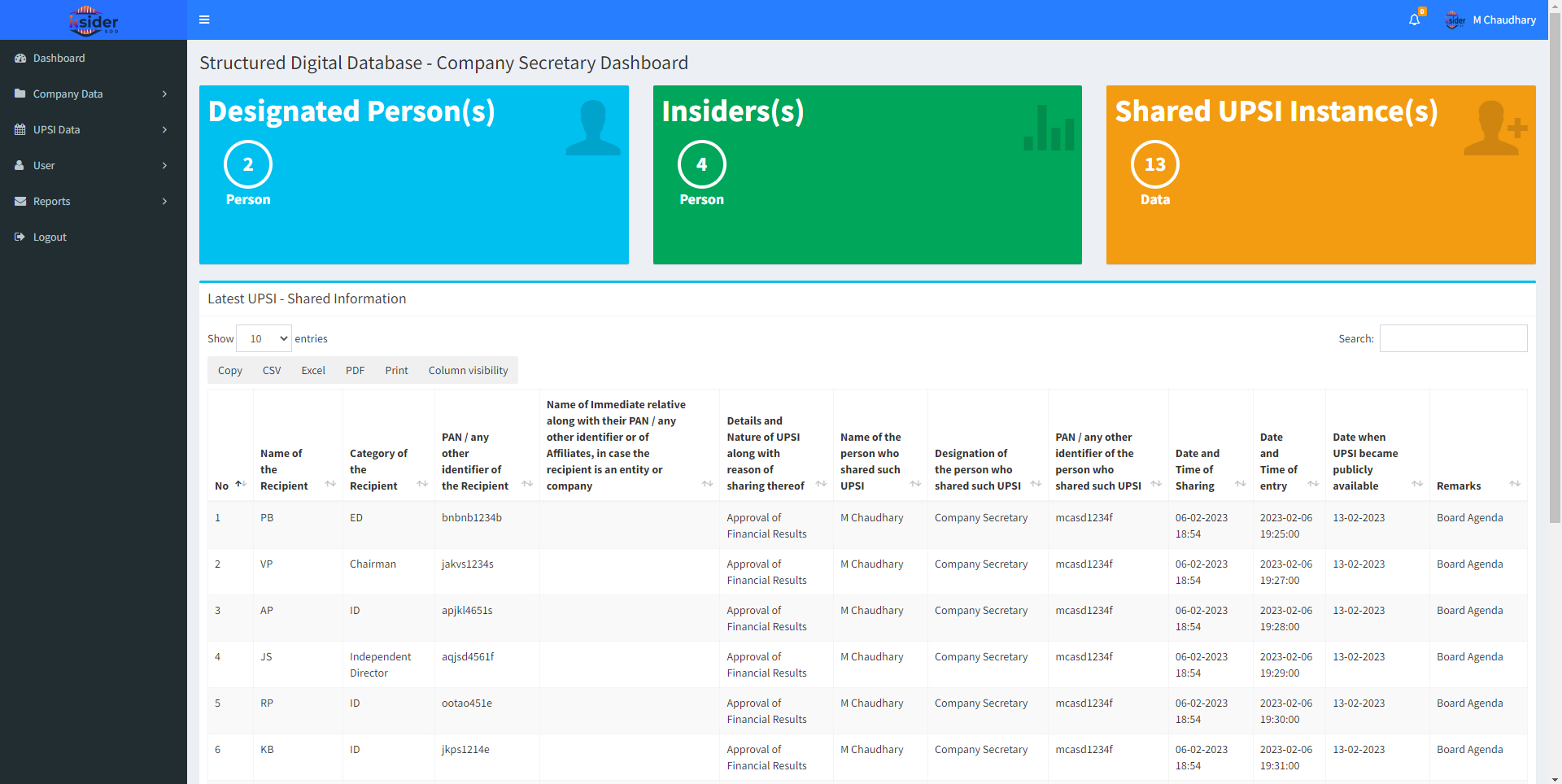The height and width of the screenshot is (784, 1562).
Task: Click the Insider logo in the header
Action: 94,20
